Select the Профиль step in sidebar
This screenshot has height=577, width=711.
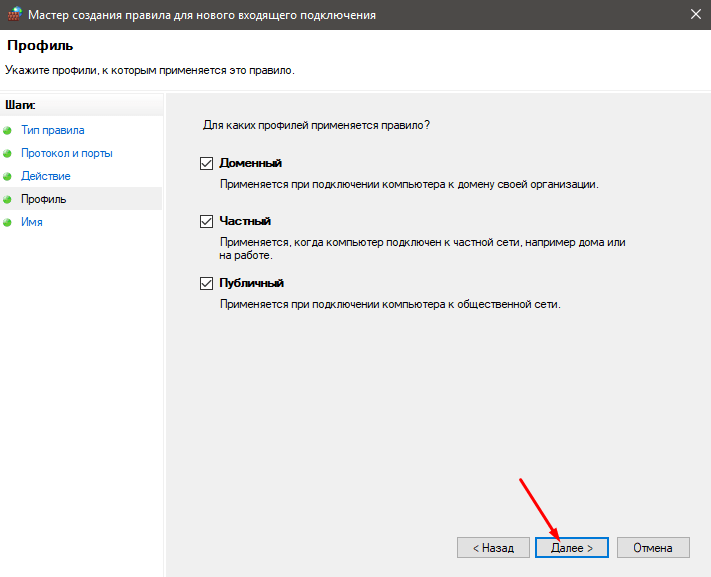coord(44,199)
